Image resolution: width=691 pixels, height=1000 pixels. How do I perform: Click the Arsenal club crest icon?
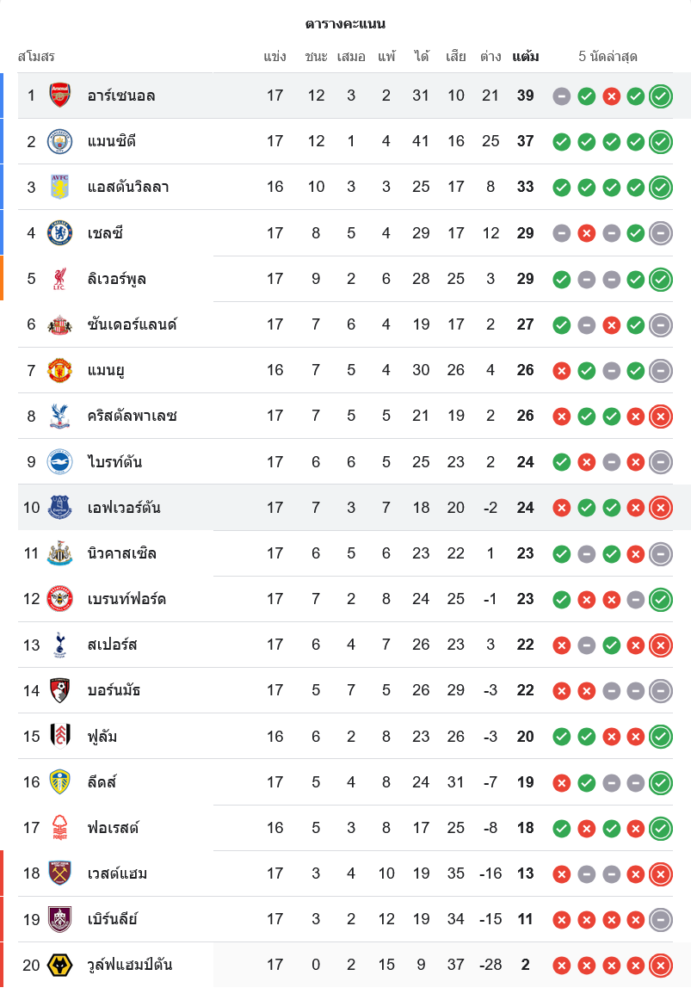point(60,96)
